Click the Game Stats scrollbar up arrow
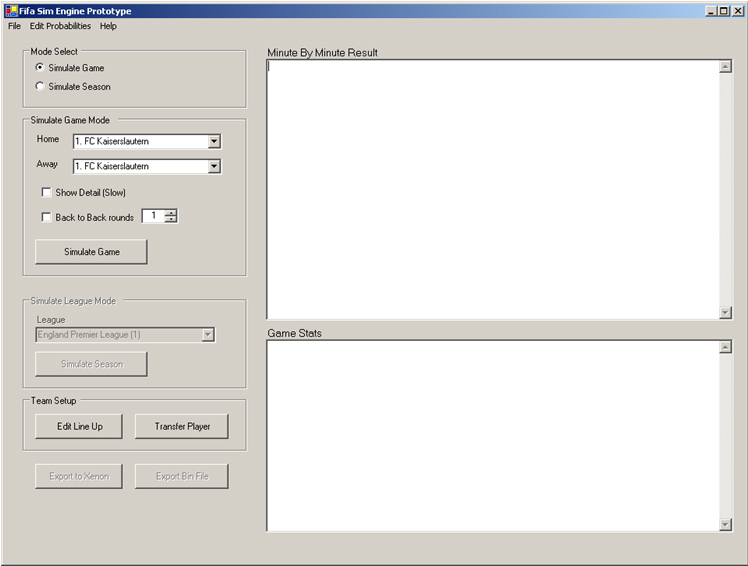This screenshot has height=566, width=748. 726,347
